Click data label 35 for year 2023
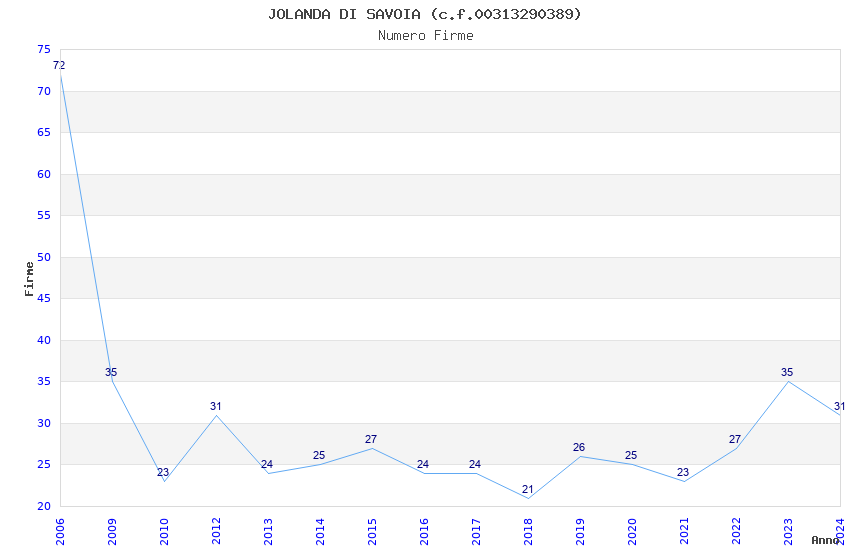The image size is (850, 550). point(787,372)
